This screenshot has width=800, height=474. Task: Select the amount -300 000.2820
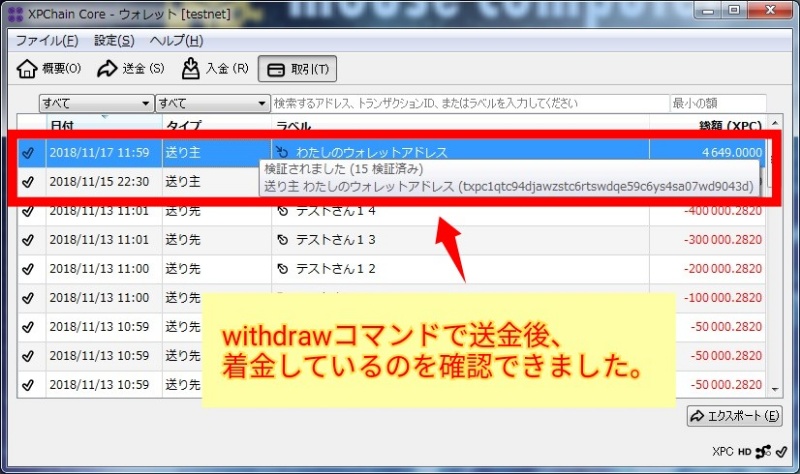pos(723,240)
